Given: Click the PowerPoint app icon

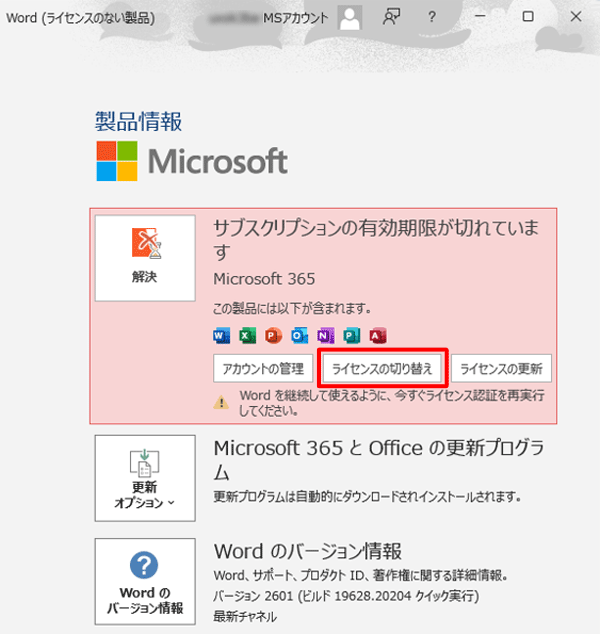Looking at the screenshot, I should 273,335.
